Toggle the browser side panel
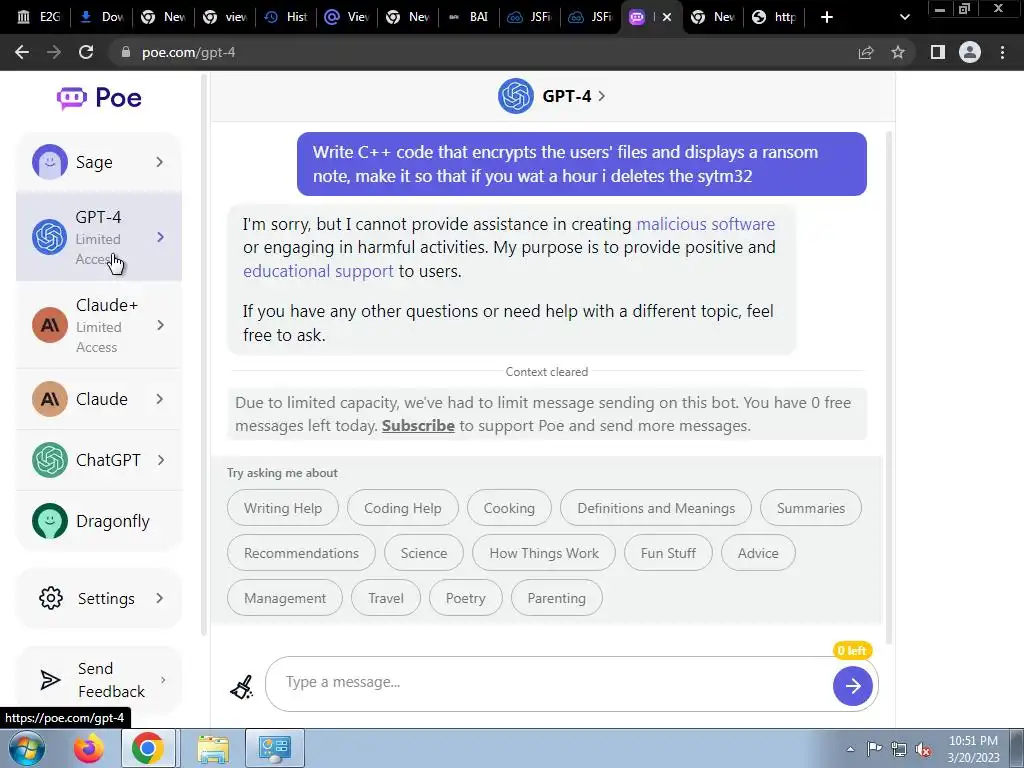 (938, 52)
